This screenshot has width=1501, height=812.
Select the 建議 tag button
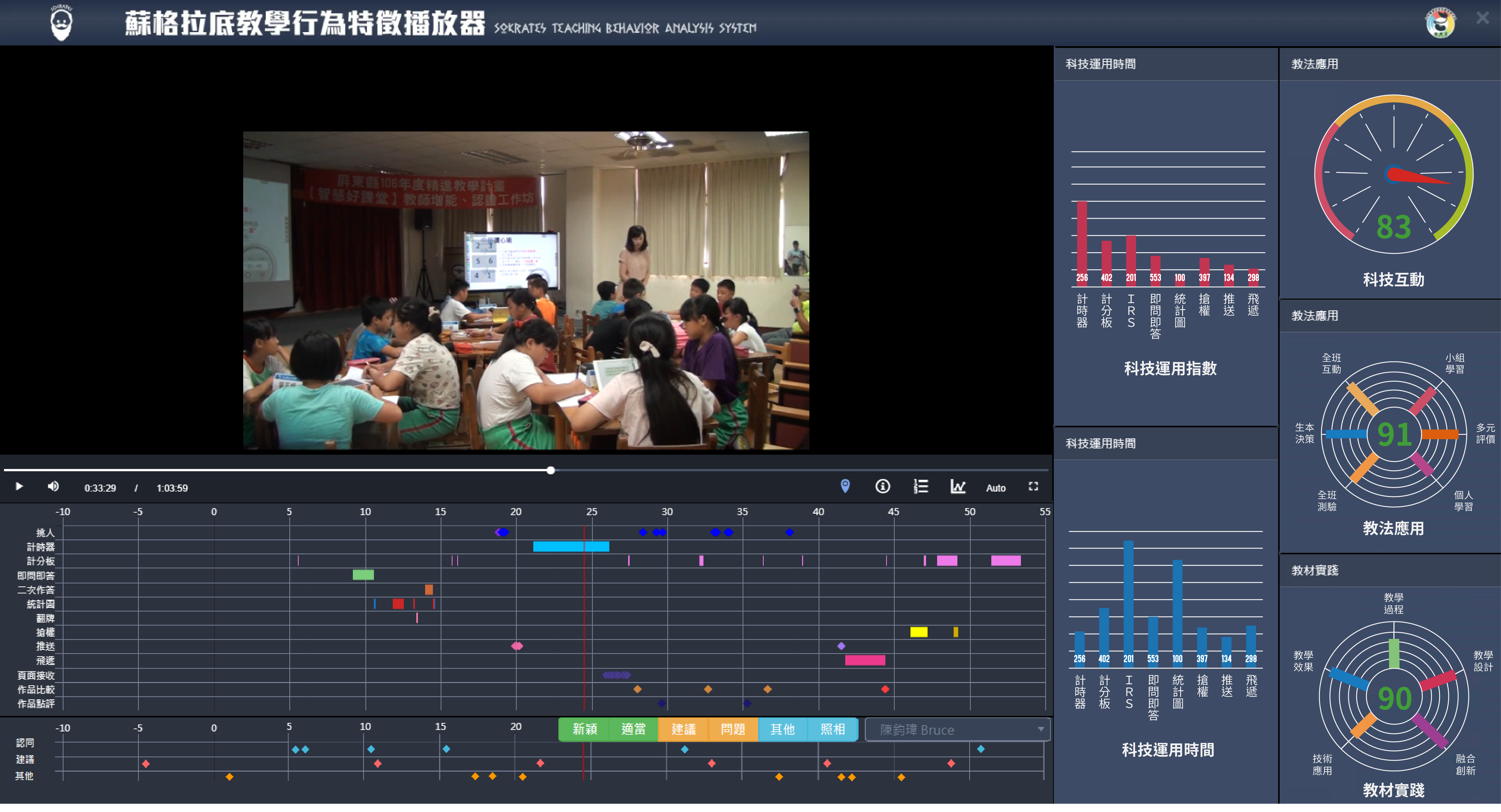(x=683, y=729)
